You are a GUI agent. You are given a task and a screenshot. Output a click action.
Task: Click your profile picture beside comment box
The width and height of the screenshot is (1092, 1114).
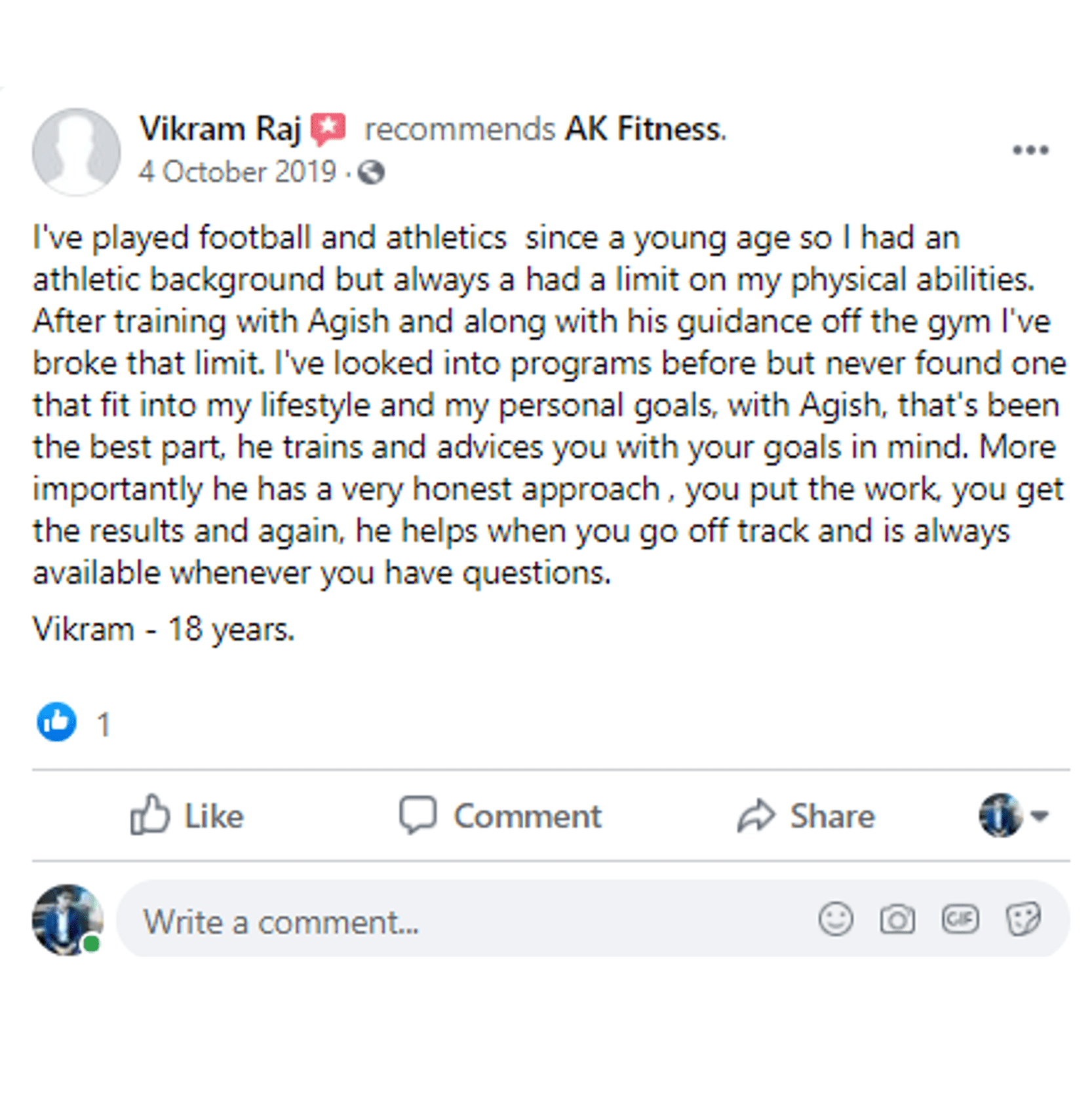[67, 919]
